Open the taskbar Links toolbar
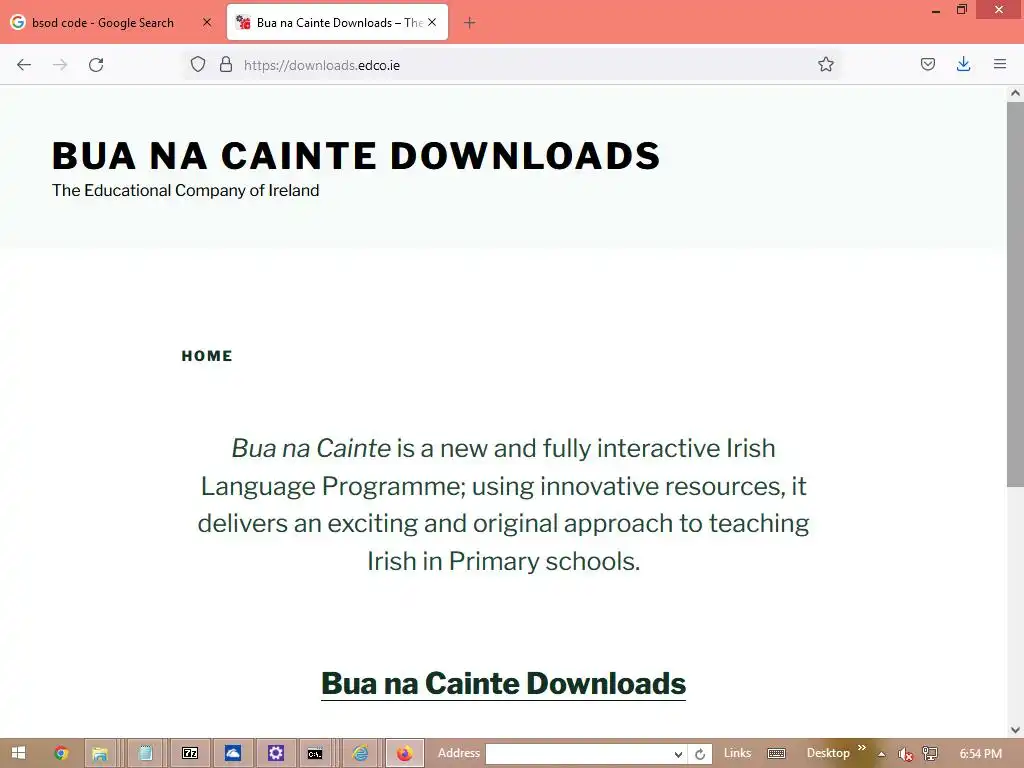This screenshot has width=1024, height=768. [x=737, y=753]
